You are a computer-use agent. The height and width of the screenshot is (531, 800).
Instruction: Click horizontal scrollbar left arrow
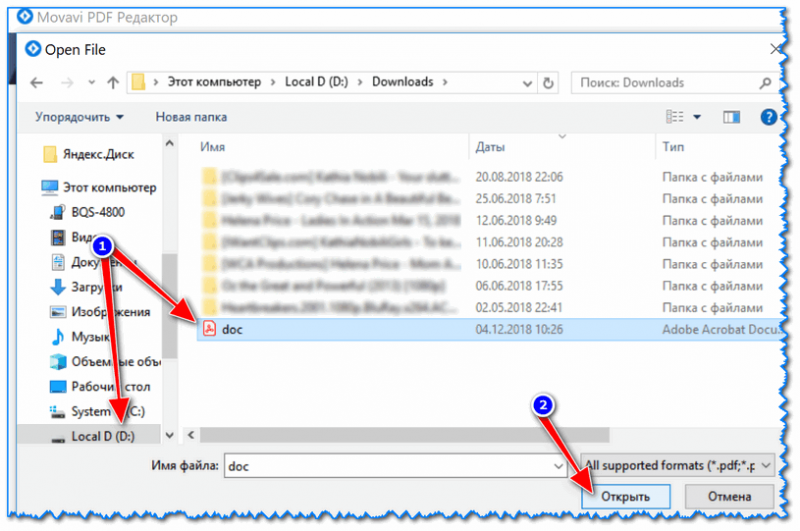(191, 435)
